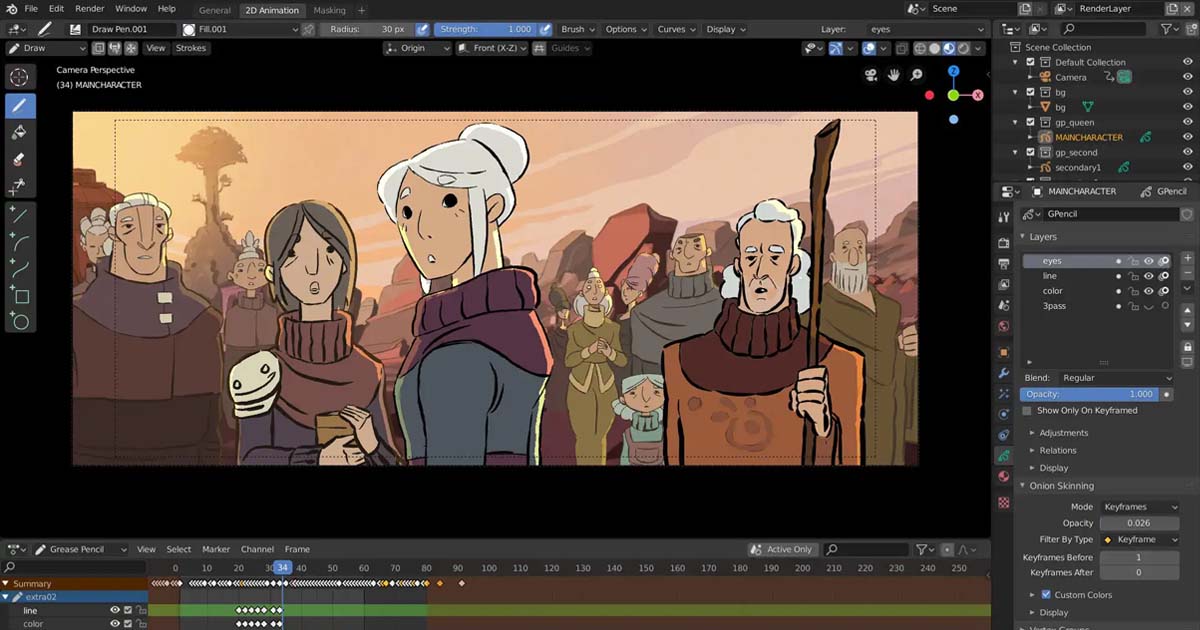Disable Custom Colors checkbox

[1046, 595]
